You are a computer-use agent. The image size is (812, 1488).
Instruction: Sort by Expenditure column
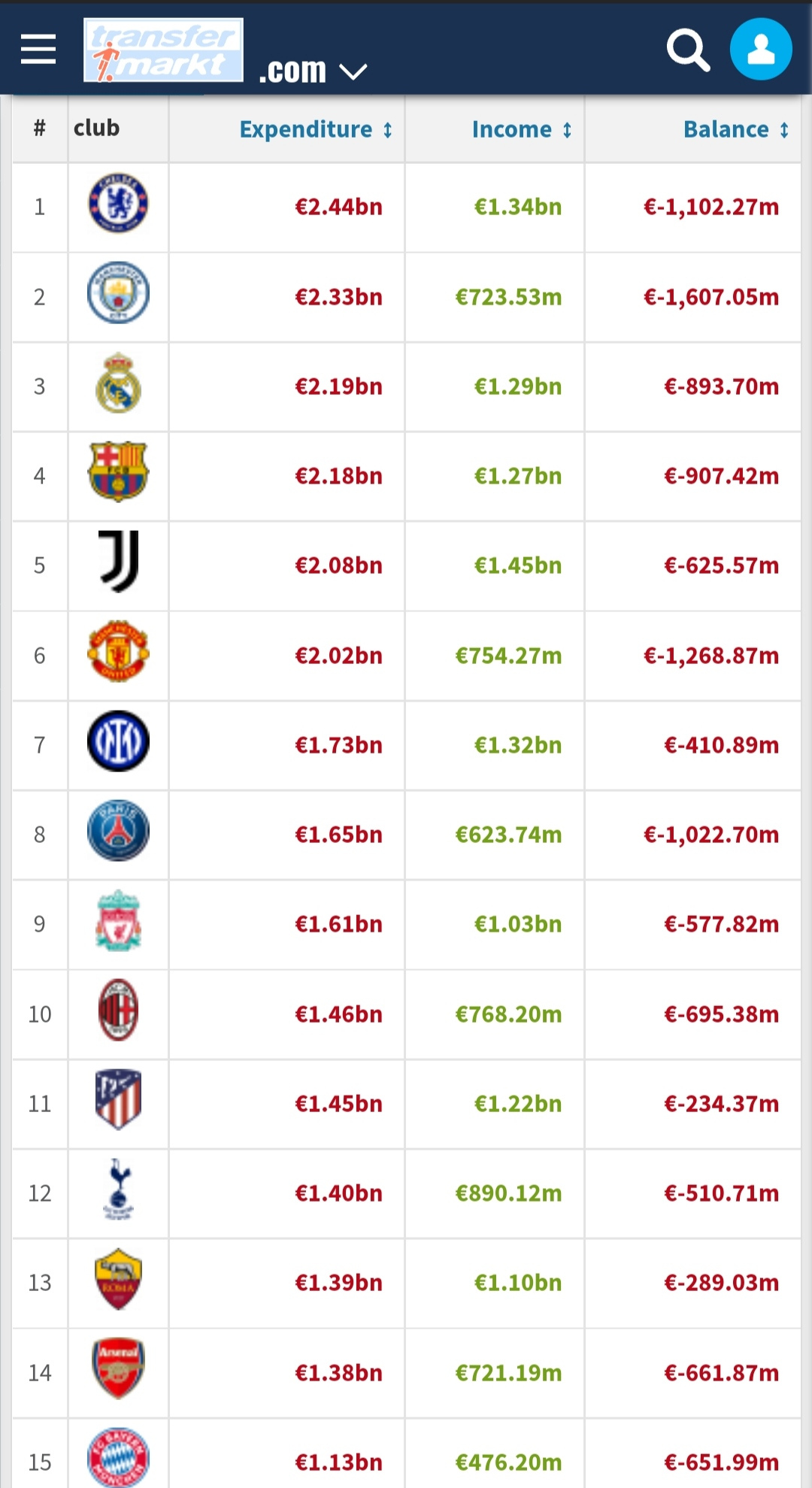pos(316,129)
